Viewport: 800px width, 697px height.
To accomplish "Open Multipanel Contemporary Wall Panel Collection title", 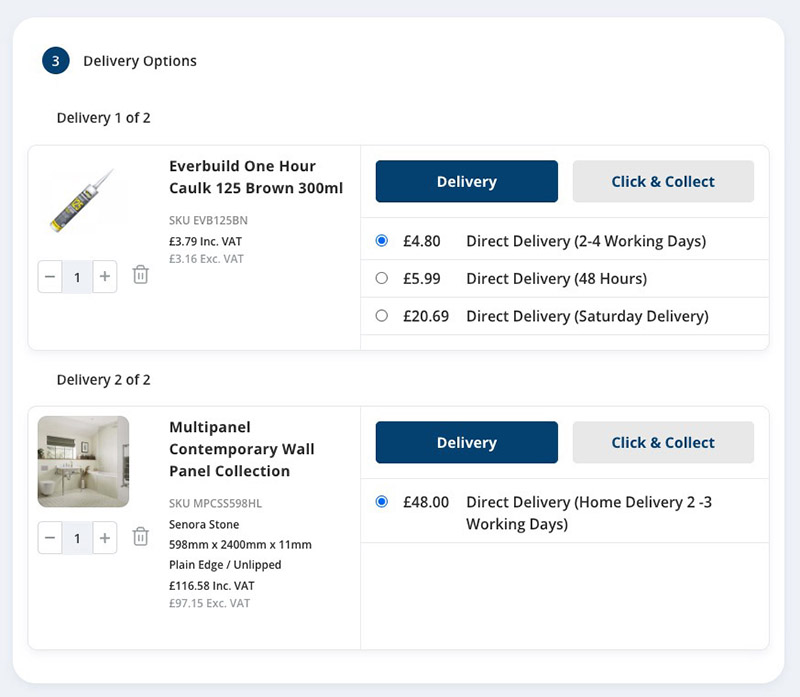I will click(242, 449).
